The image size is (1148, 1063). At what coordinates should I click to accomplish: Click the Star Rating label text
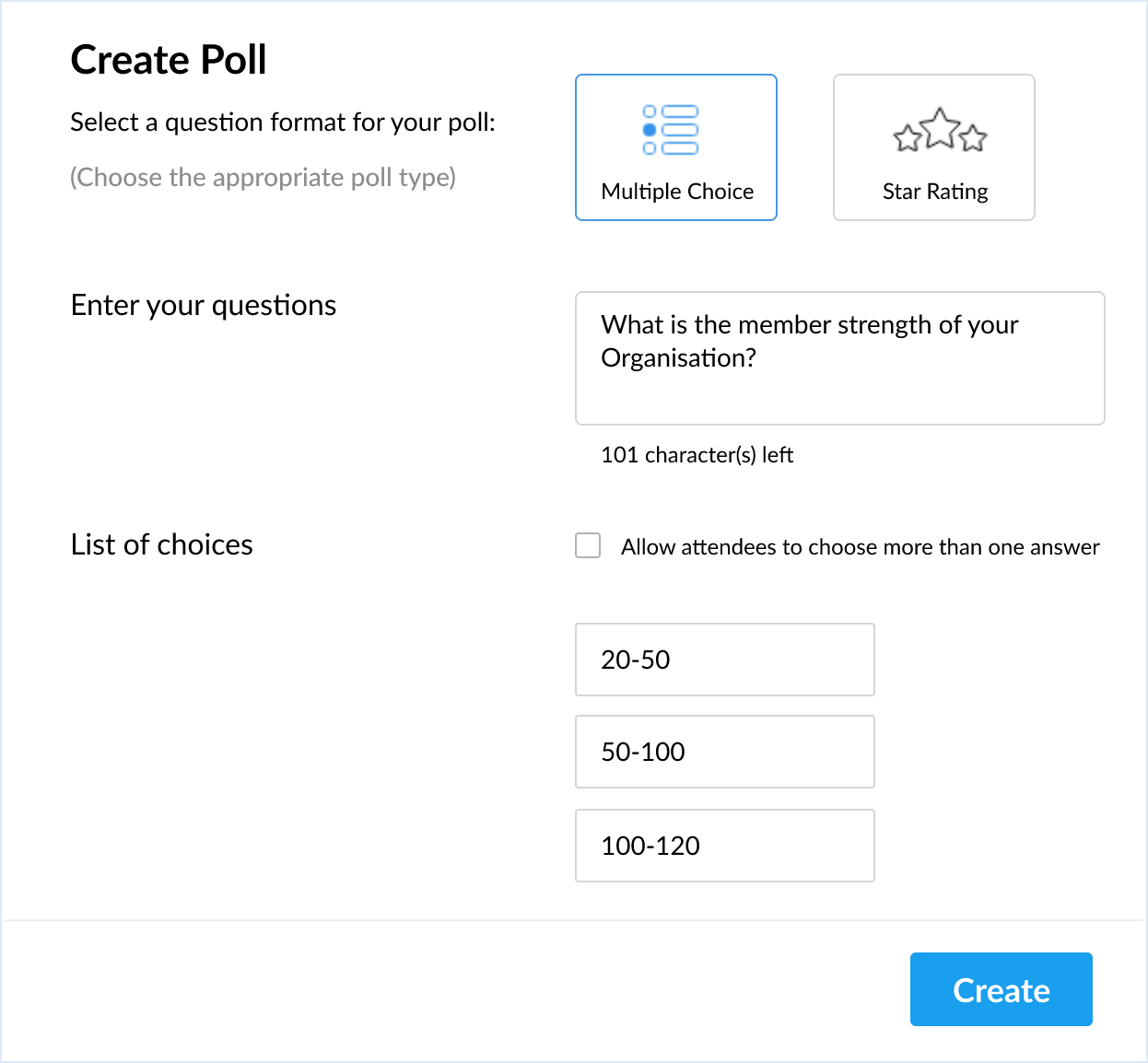coord(935,192)
